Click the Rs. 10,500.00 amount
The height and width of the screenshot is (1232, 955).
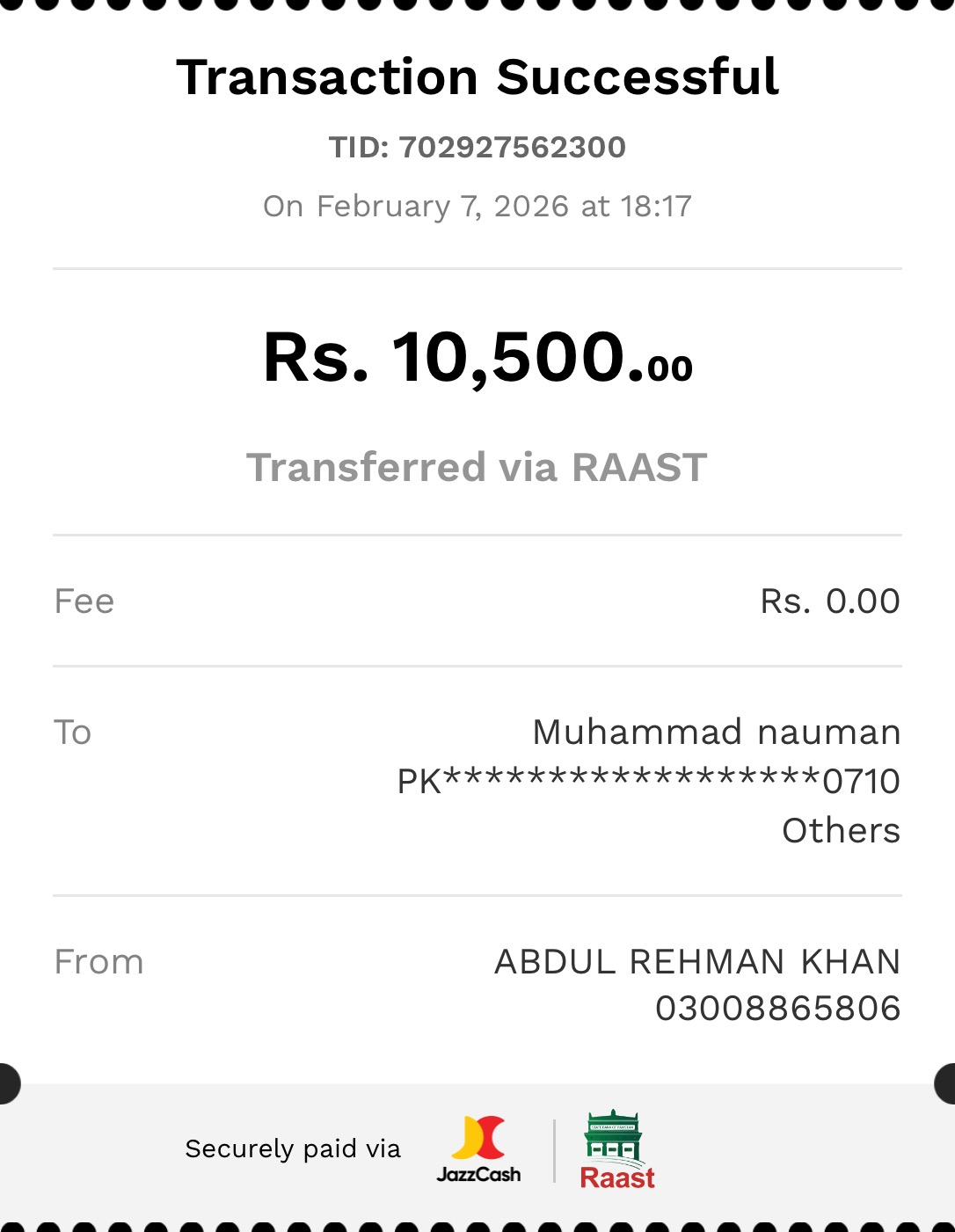point(477,358)
